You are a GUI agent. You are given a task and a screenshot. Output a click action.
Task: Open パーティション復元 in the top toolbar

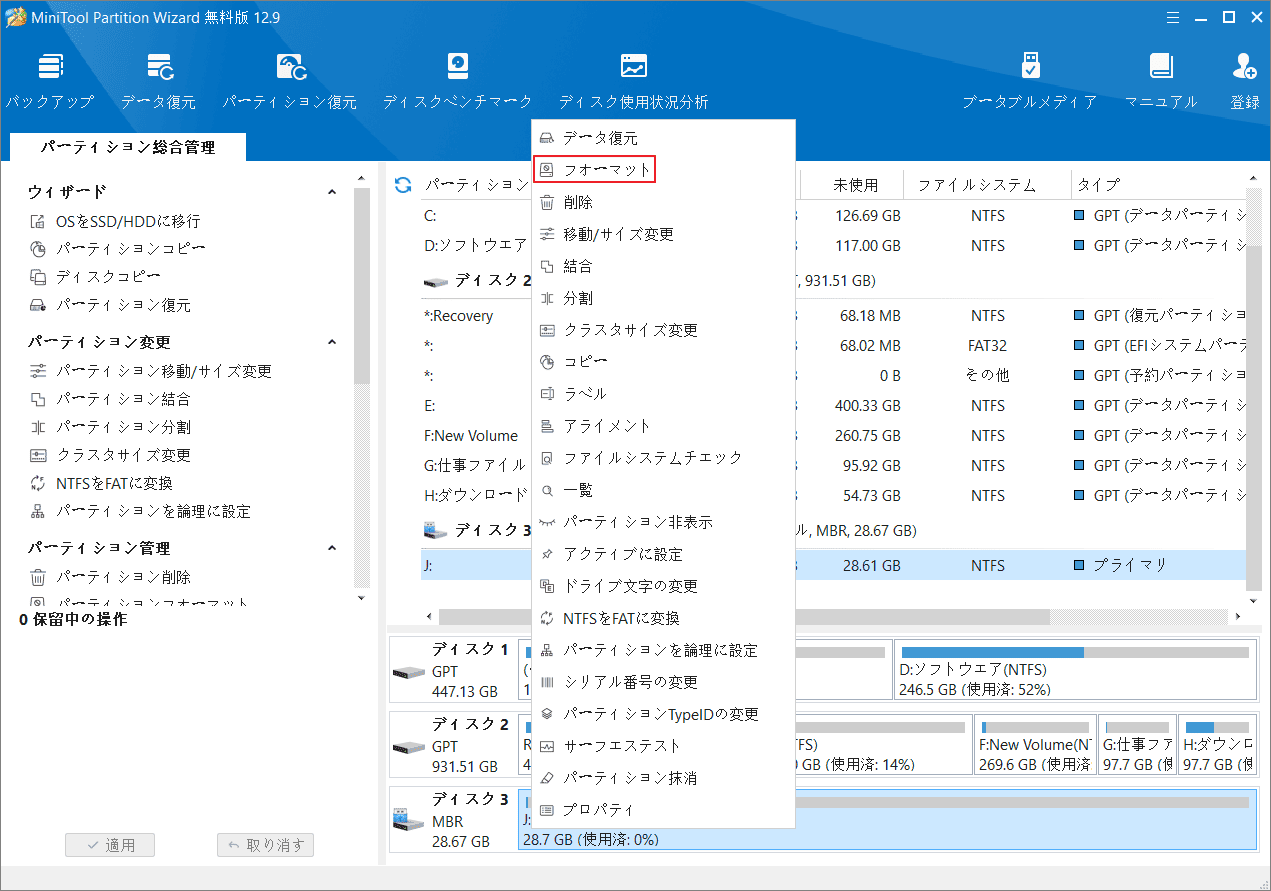pos(290,81)
